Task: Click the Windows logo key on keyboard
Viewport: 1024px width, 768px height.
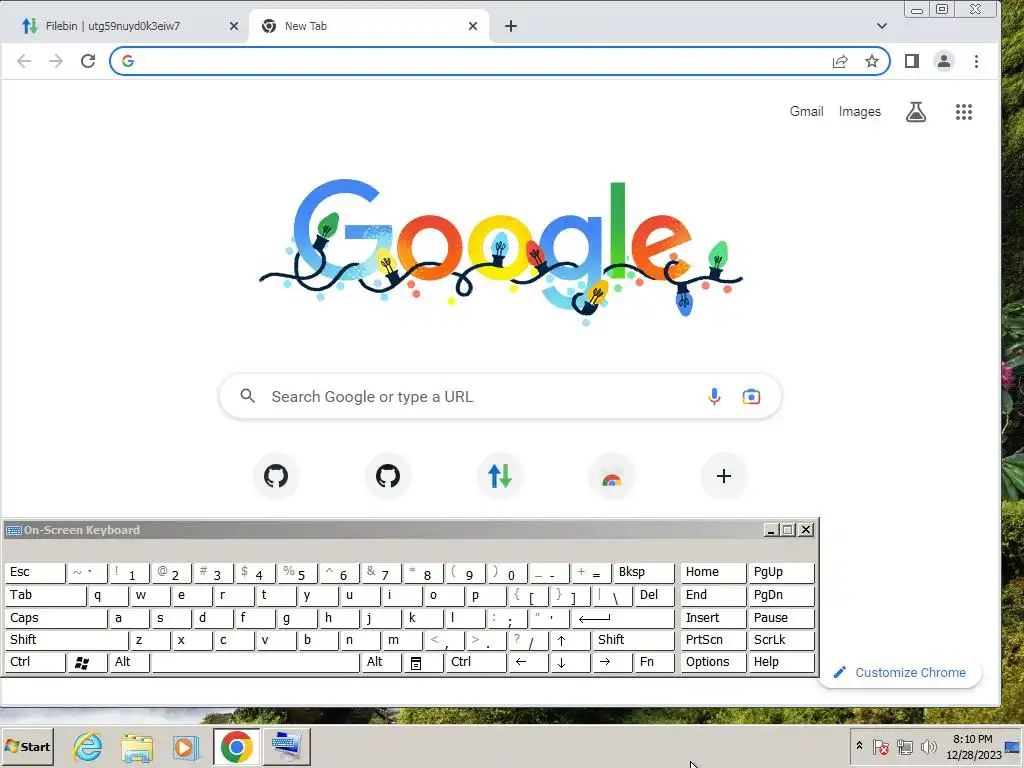Action: click(x=86, y=662)
